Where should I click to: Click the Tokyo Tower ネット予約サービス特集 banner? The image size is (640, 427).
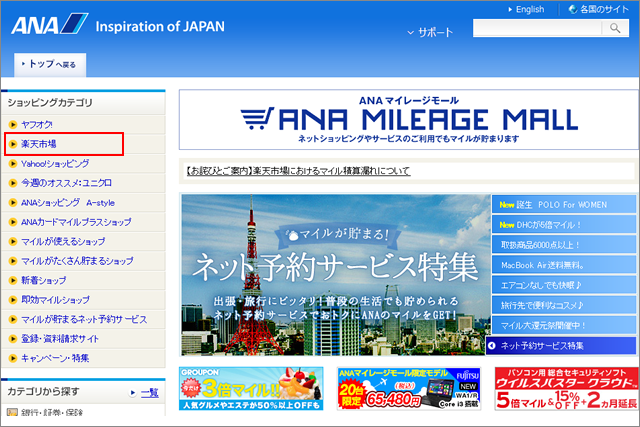[x=336, y=275]
